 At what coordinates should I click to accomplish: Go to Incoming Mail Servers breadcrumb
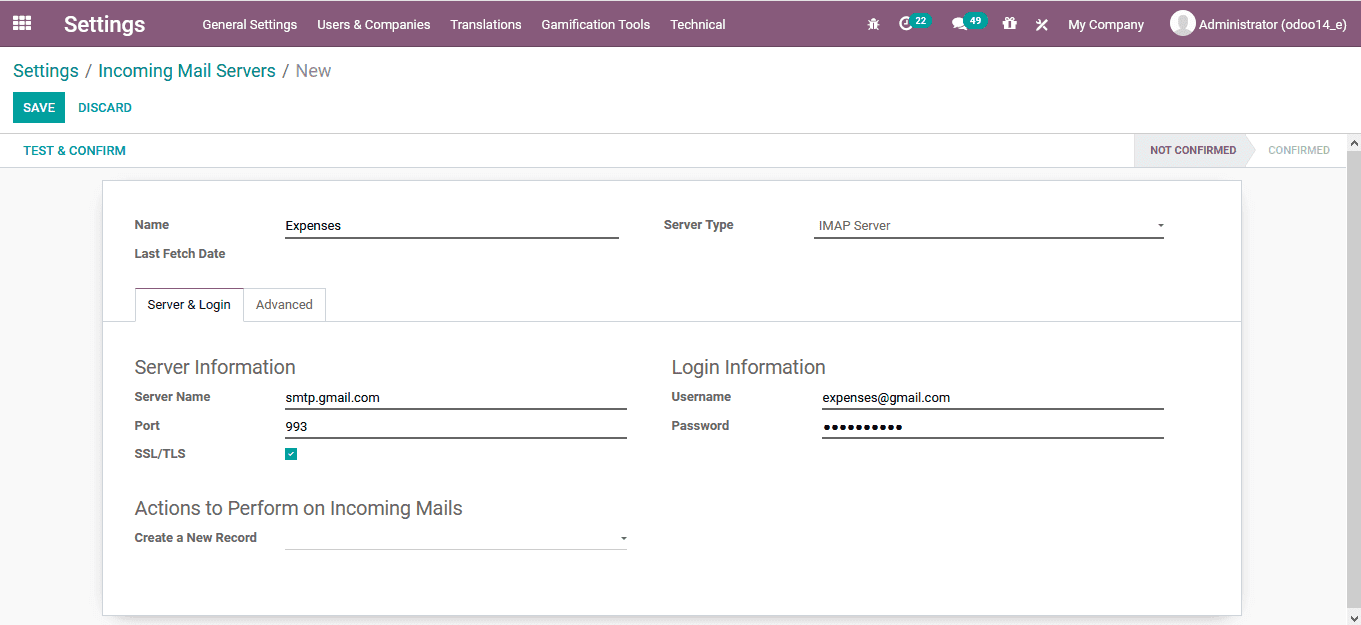tap(187, 71)
